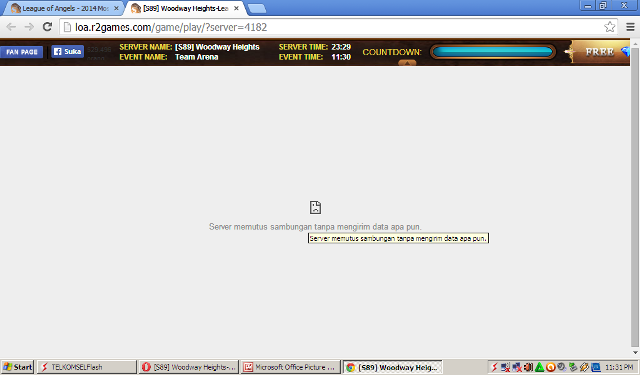Click the FREE diamond banner
The height and width of the screenshot is (375, 640).
(x=600, y=52)
